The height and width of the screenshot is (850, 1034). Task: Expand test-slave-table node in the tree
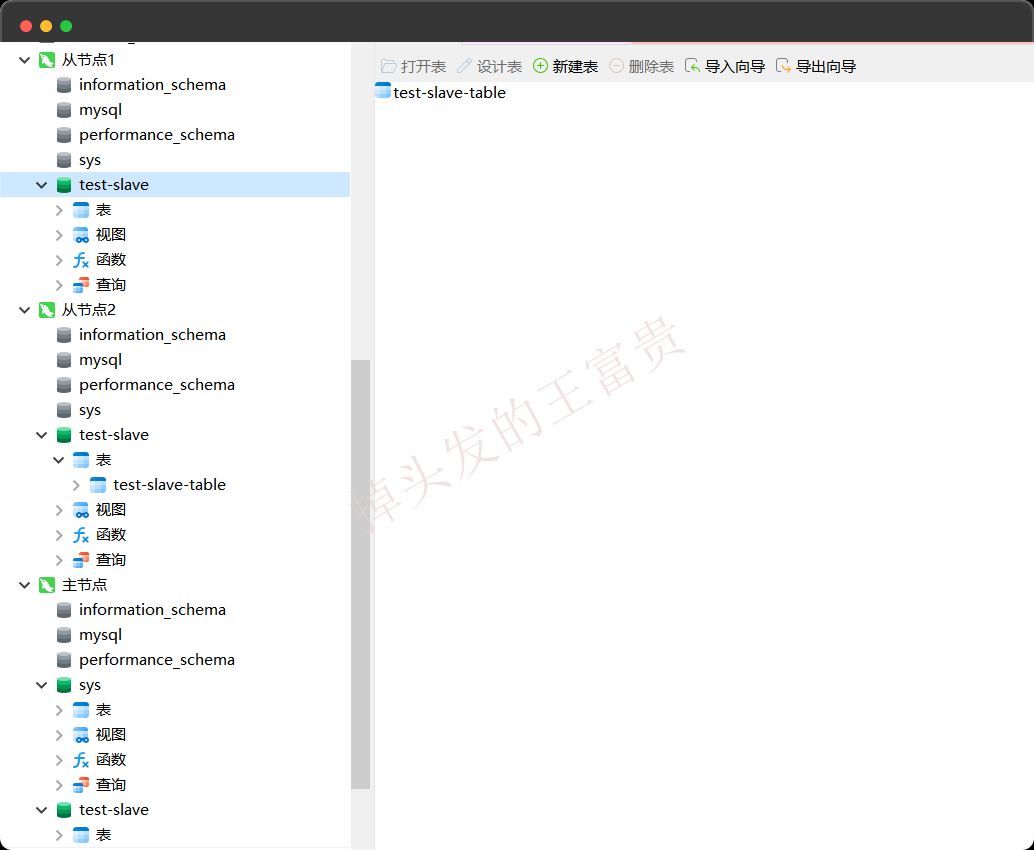76,485
